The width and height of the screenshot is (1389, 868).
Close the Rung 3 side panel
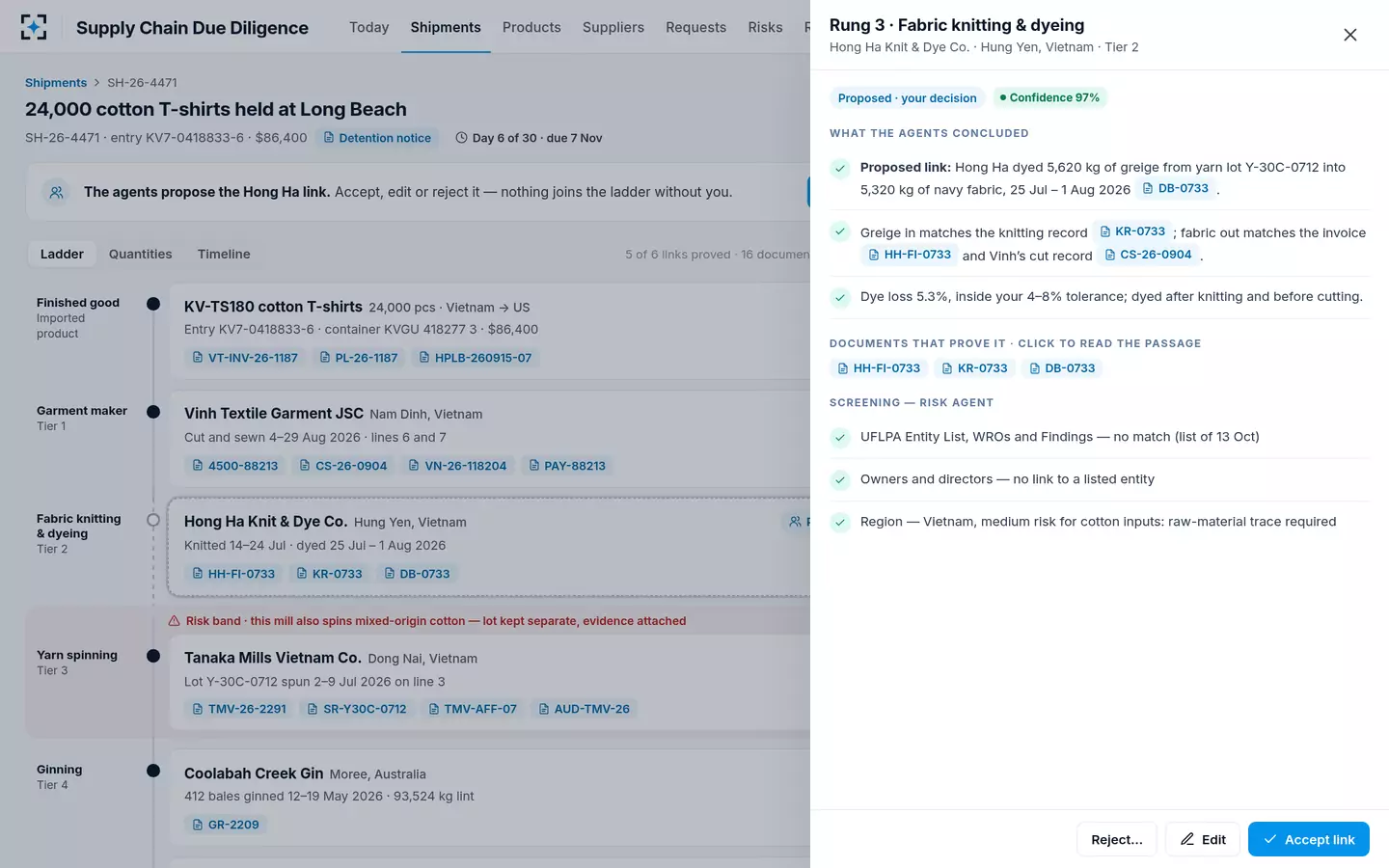click(x=1350, y=35)
